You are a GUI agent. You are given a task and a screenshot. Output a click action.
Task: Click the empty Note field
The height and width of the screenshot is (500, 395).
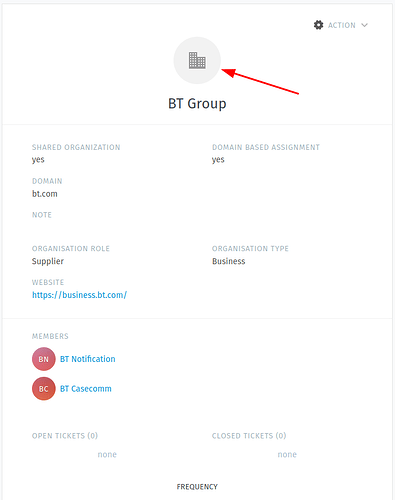[111, 227]
